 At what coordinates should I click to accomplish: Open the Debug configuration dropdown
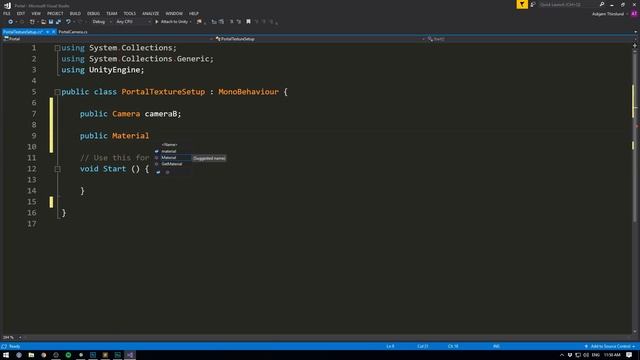coord(102,22)
